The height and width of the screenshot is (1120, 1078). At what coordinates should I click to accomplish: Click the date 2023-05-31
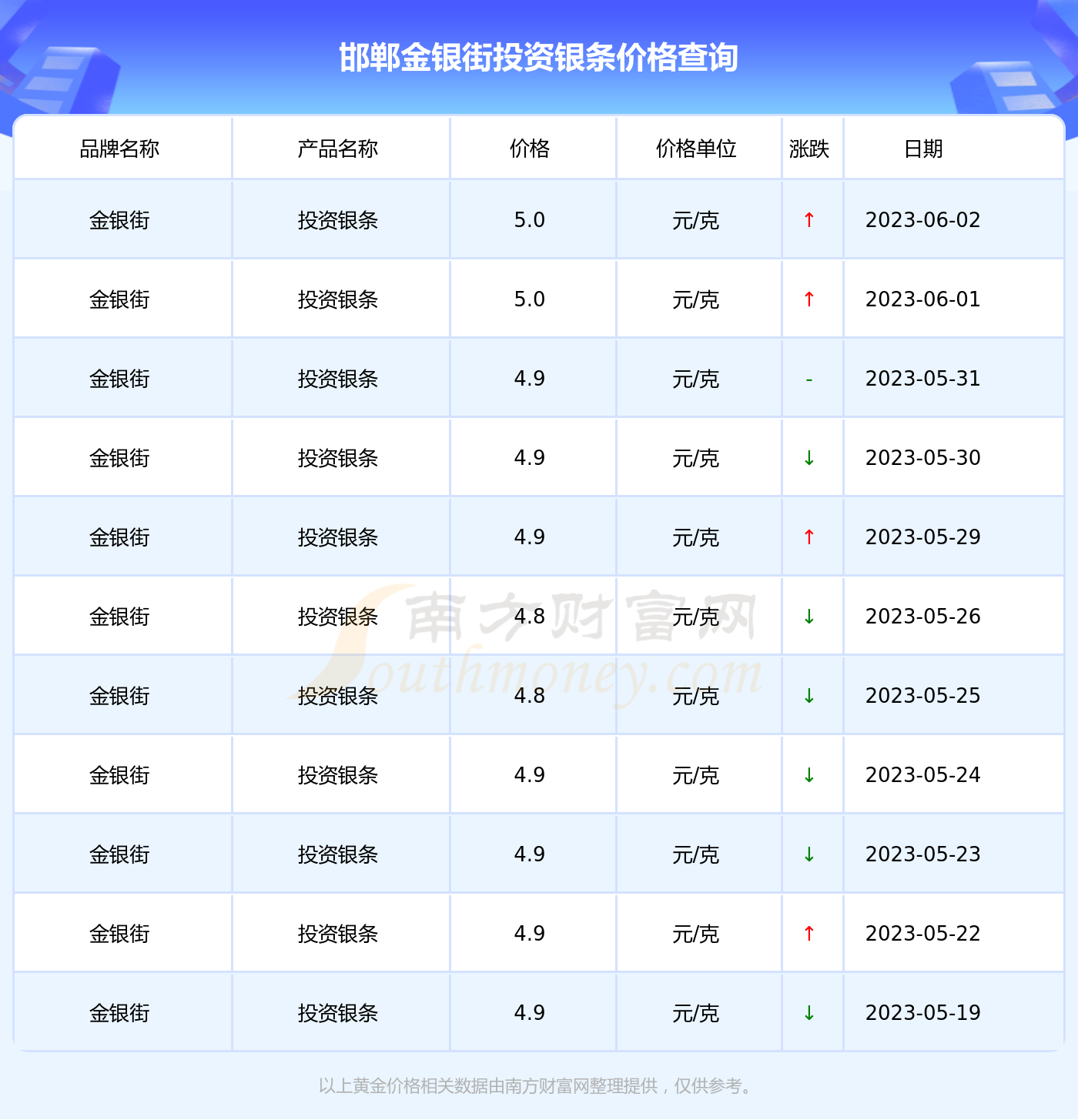(923, 379)
